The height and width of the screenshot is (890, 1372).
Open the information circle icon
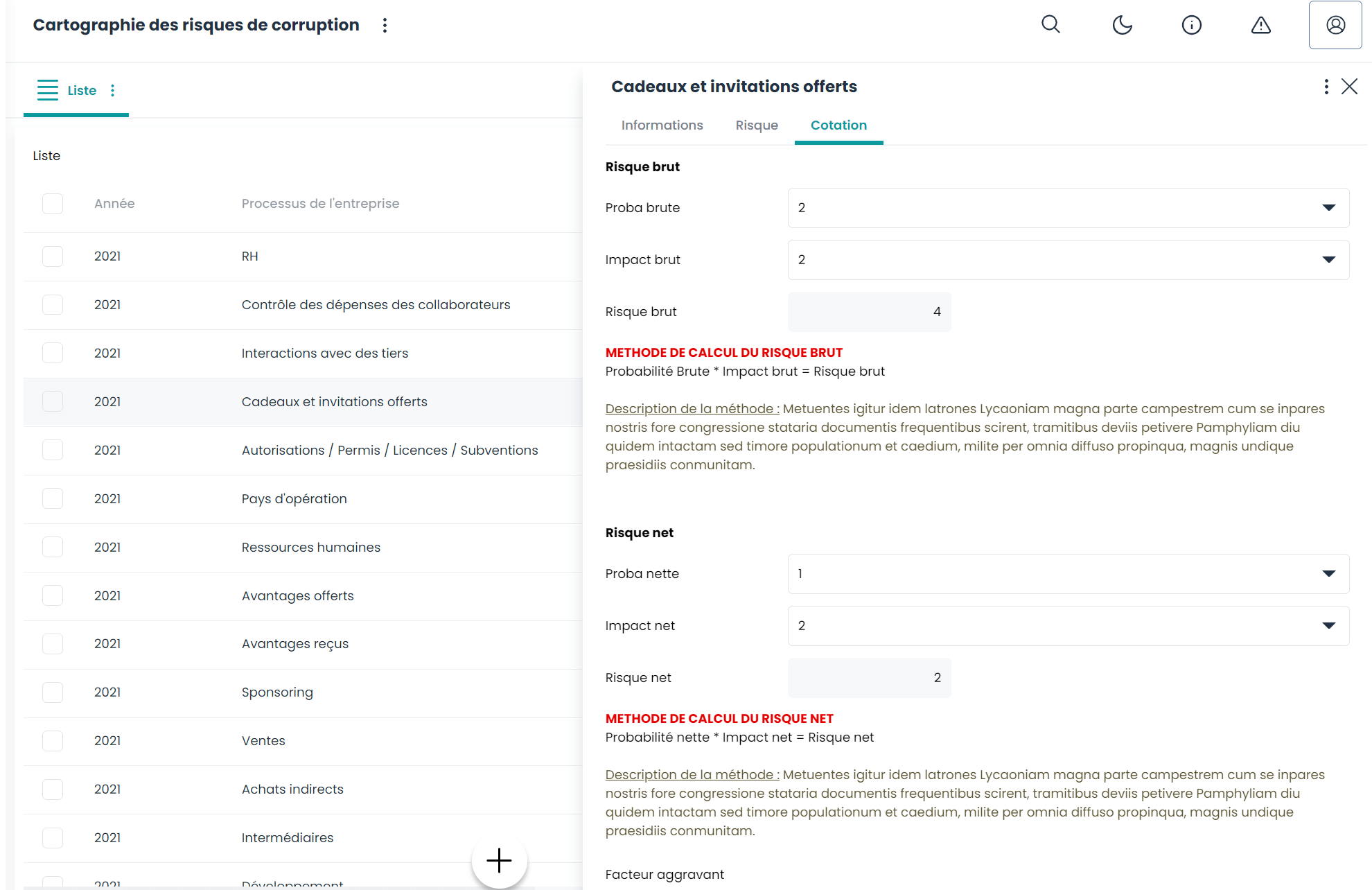pyautogui.click(x=1191, y=25)
